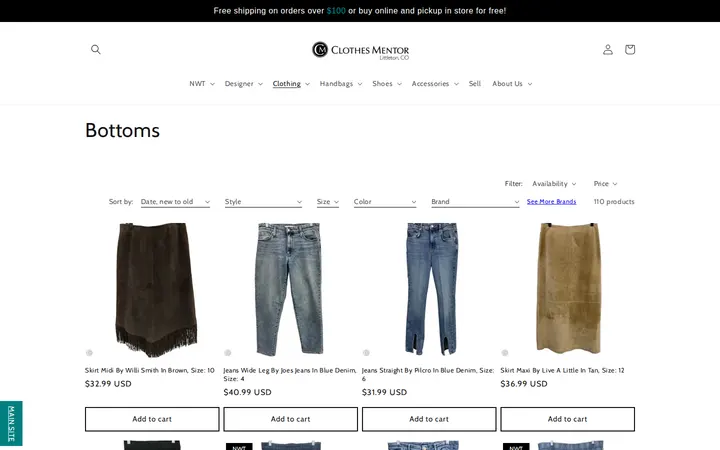Click the gray dot under Joes Jeans
The height and width of the screenshot is (450, 720).
pos(228,353)
